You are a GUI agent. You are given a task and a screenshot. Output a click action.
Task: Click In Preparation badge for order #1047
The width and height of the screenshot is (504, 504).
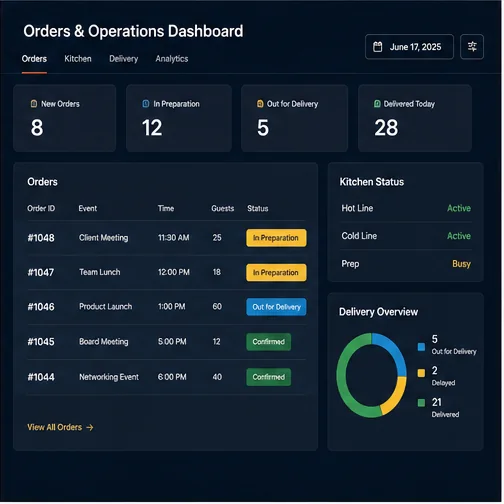(x=277, y=273)
